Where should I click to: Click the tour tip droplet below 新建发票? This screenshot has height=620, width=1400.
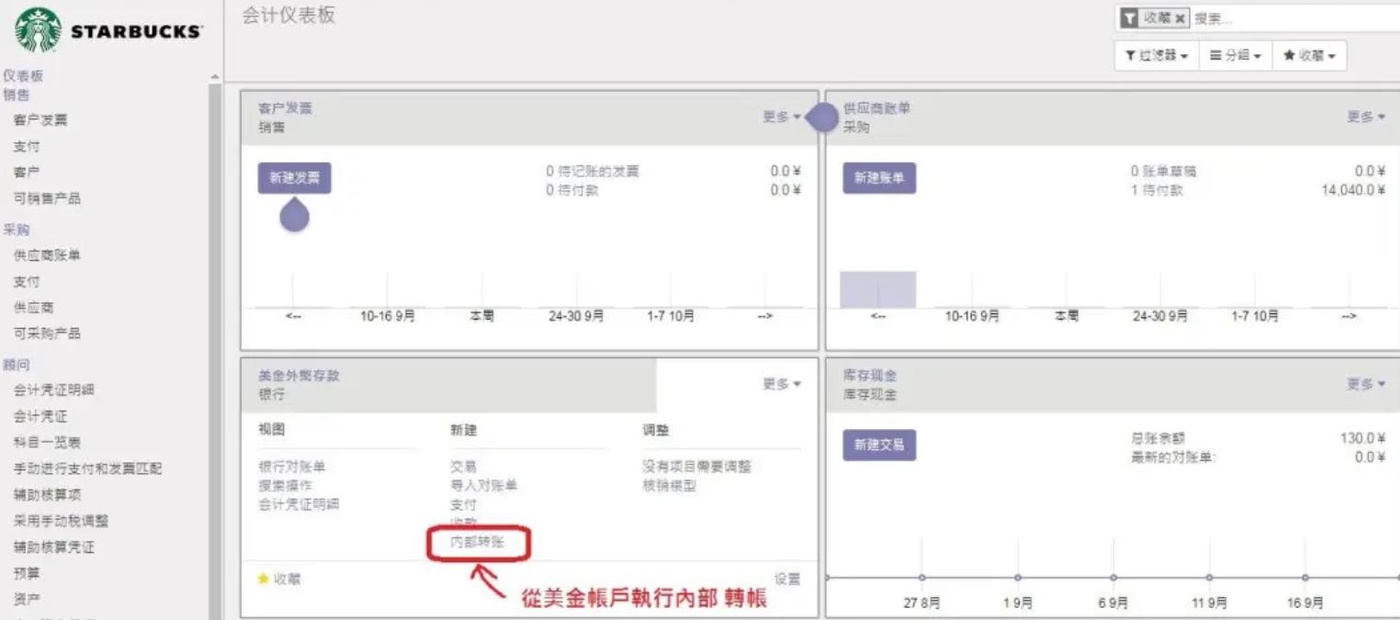click(294, 214)
